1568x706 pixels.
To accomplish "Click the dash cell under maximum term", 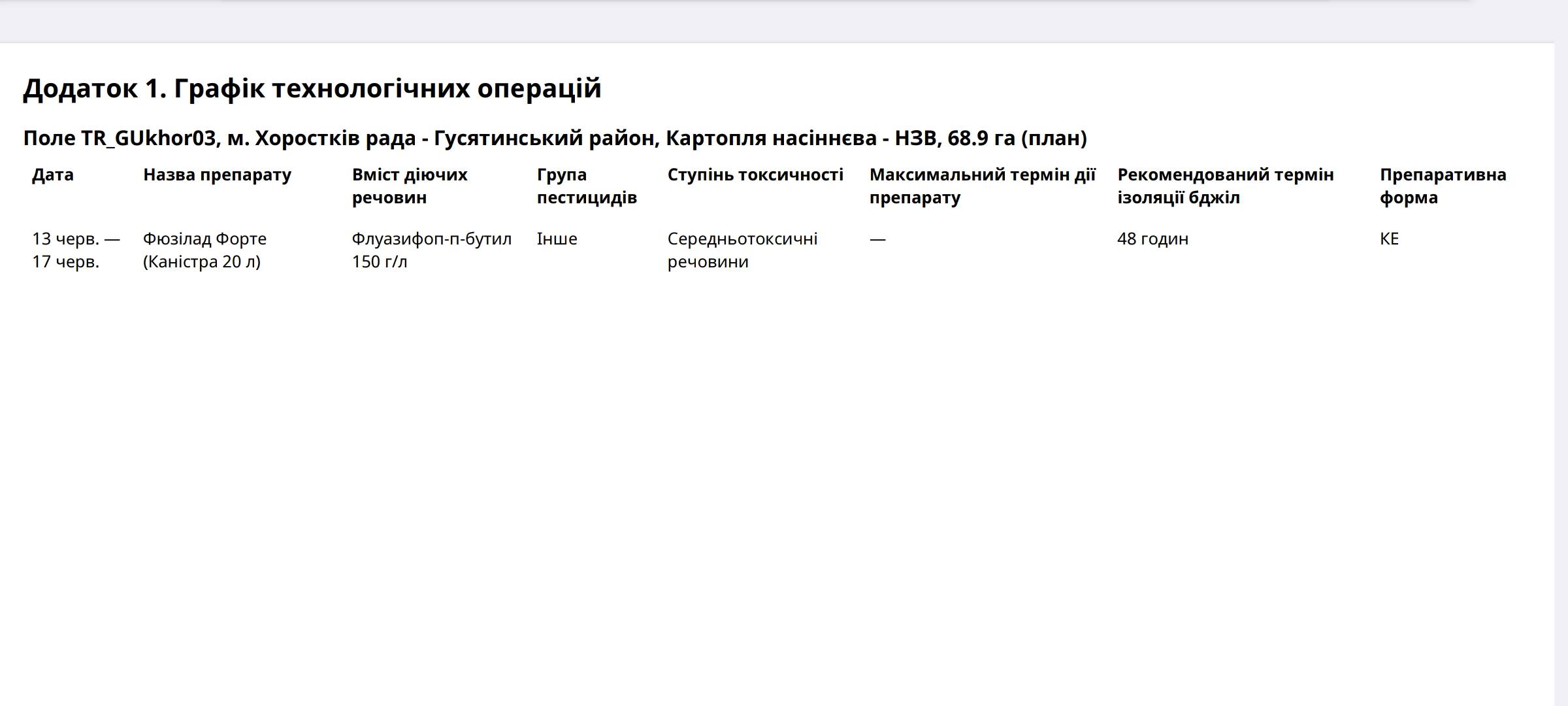I will pyautogui.click(x=877, y=239).
